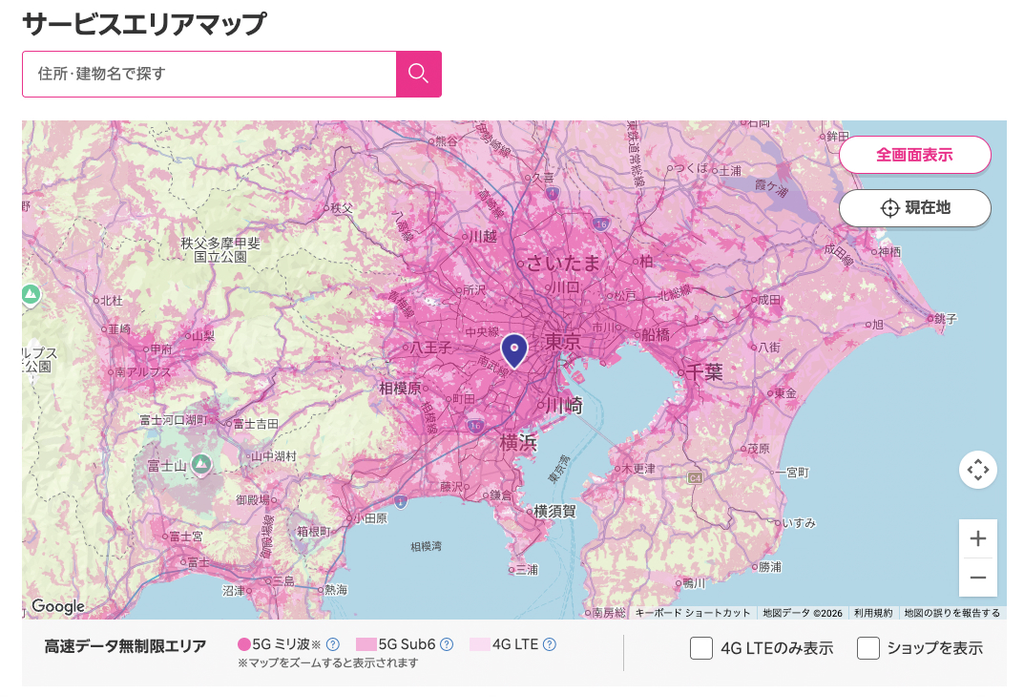Click the magnifier search button

(x=419, y=74)
